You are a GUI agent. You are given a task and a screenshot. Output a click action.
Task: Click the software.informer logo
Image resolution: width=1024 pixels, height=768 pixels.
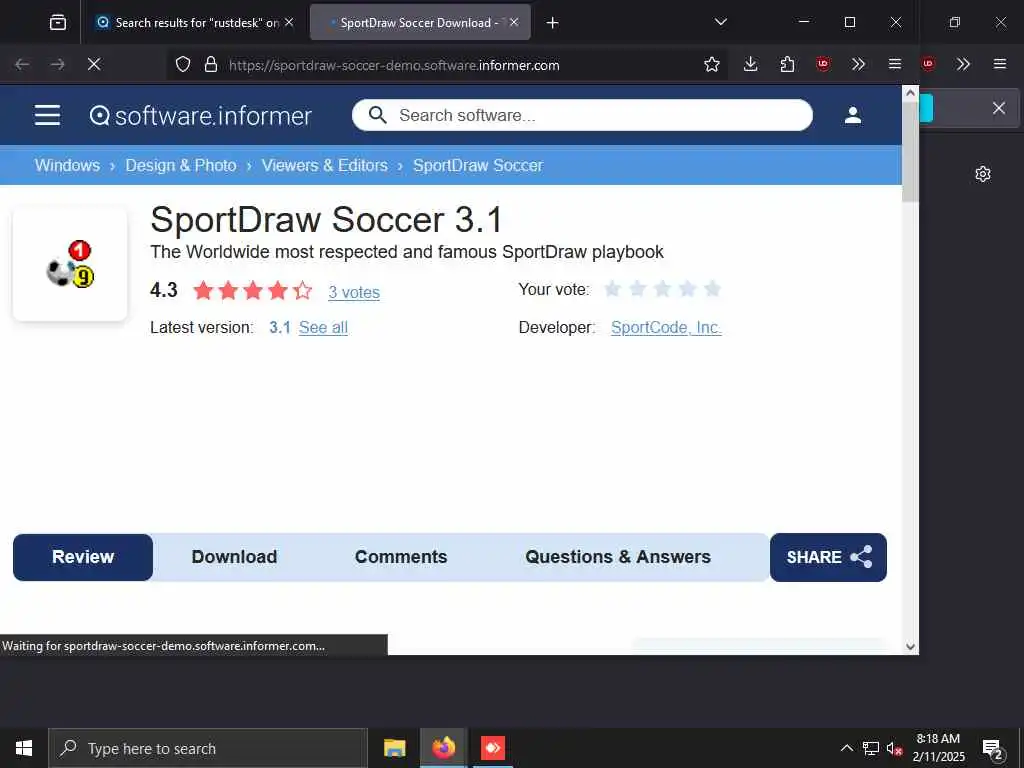[200, 116]
